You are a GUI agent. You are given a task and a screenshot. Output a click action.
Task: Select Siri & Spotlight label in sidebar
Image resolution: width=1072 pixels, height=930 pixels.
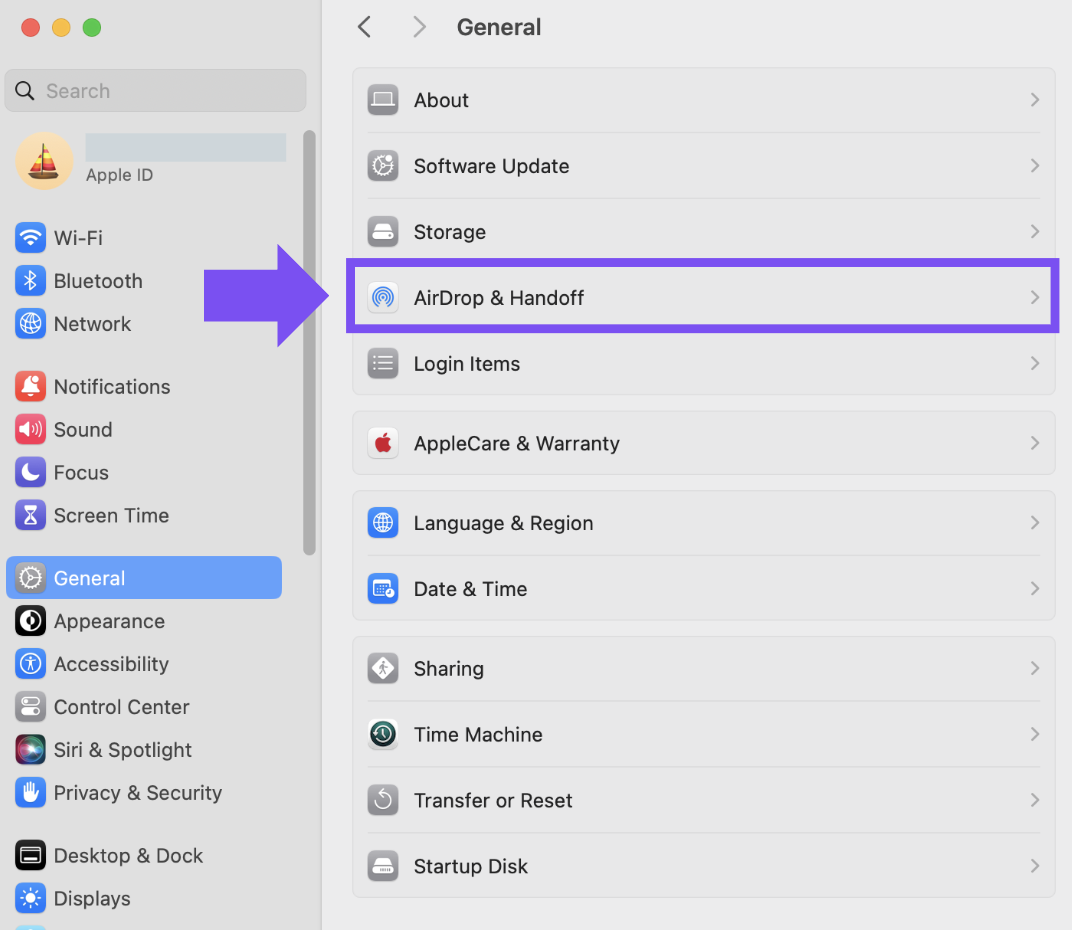coord(123,750)
